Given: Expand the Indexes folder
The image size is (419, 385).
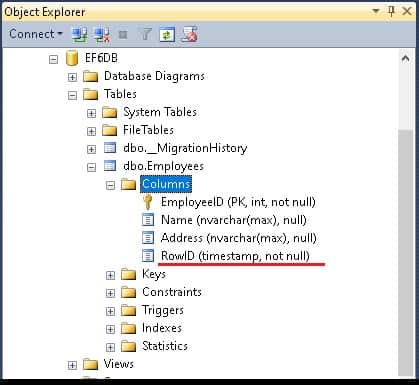Looking at the screenshot, I should (110, 329).
